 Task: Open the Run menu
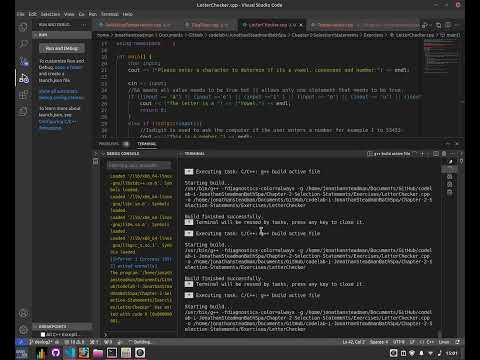92,14
